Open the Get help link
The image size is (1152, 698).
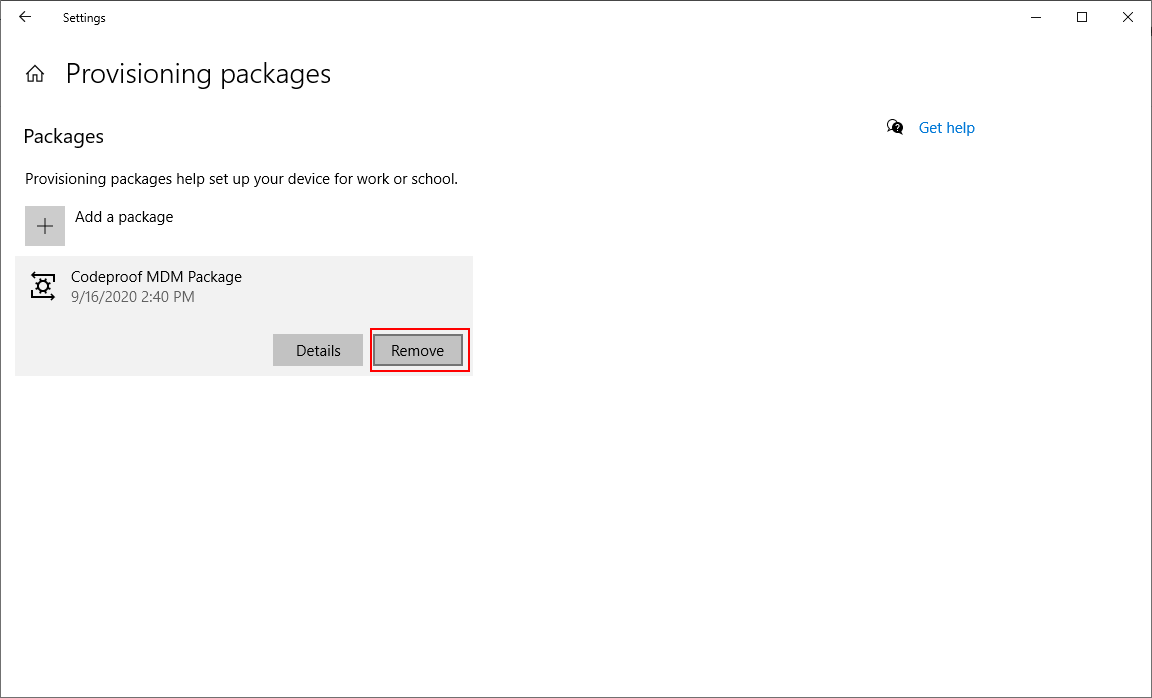(x=946, y=128)
